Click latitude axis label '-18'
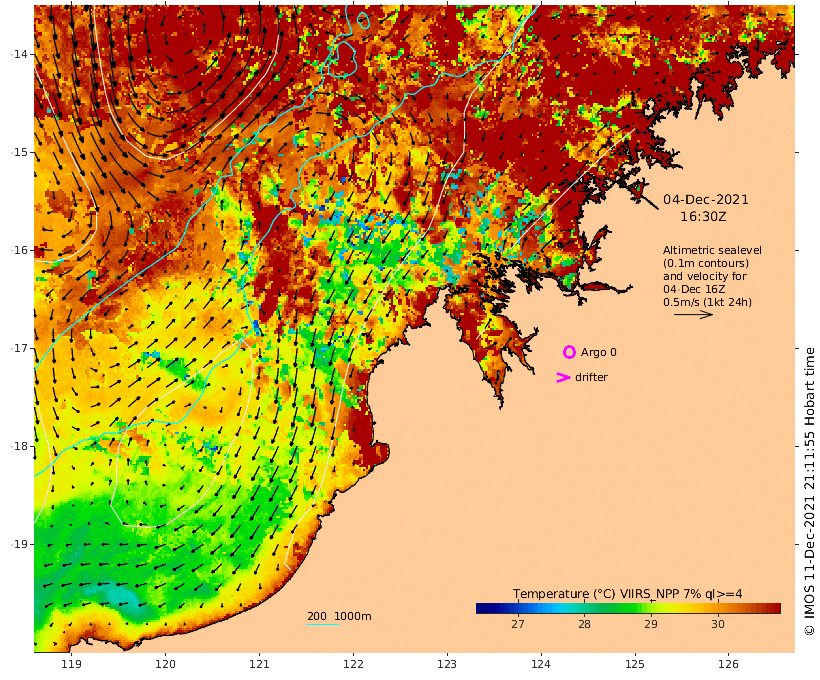The height and width of the screenshot is (680, 820). (x=19, y=446)
